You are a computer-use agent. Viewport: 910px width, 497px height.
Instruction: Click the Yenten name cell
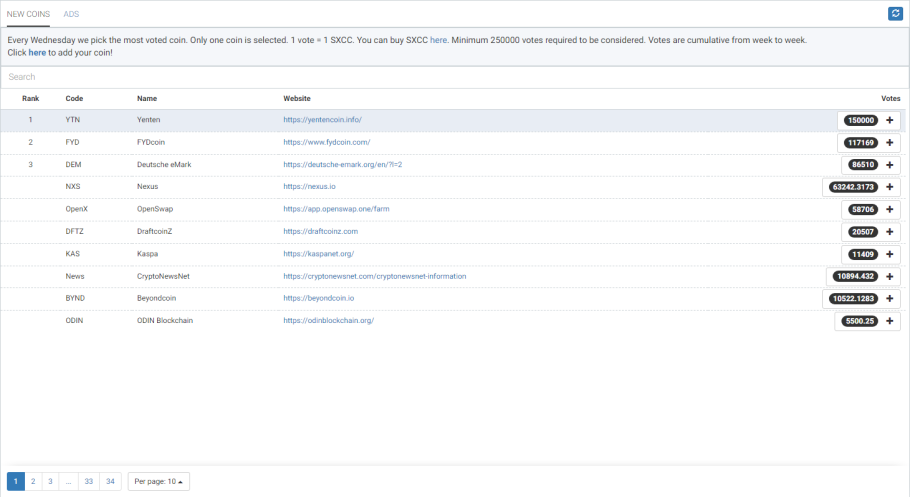[x=148, y=120]
